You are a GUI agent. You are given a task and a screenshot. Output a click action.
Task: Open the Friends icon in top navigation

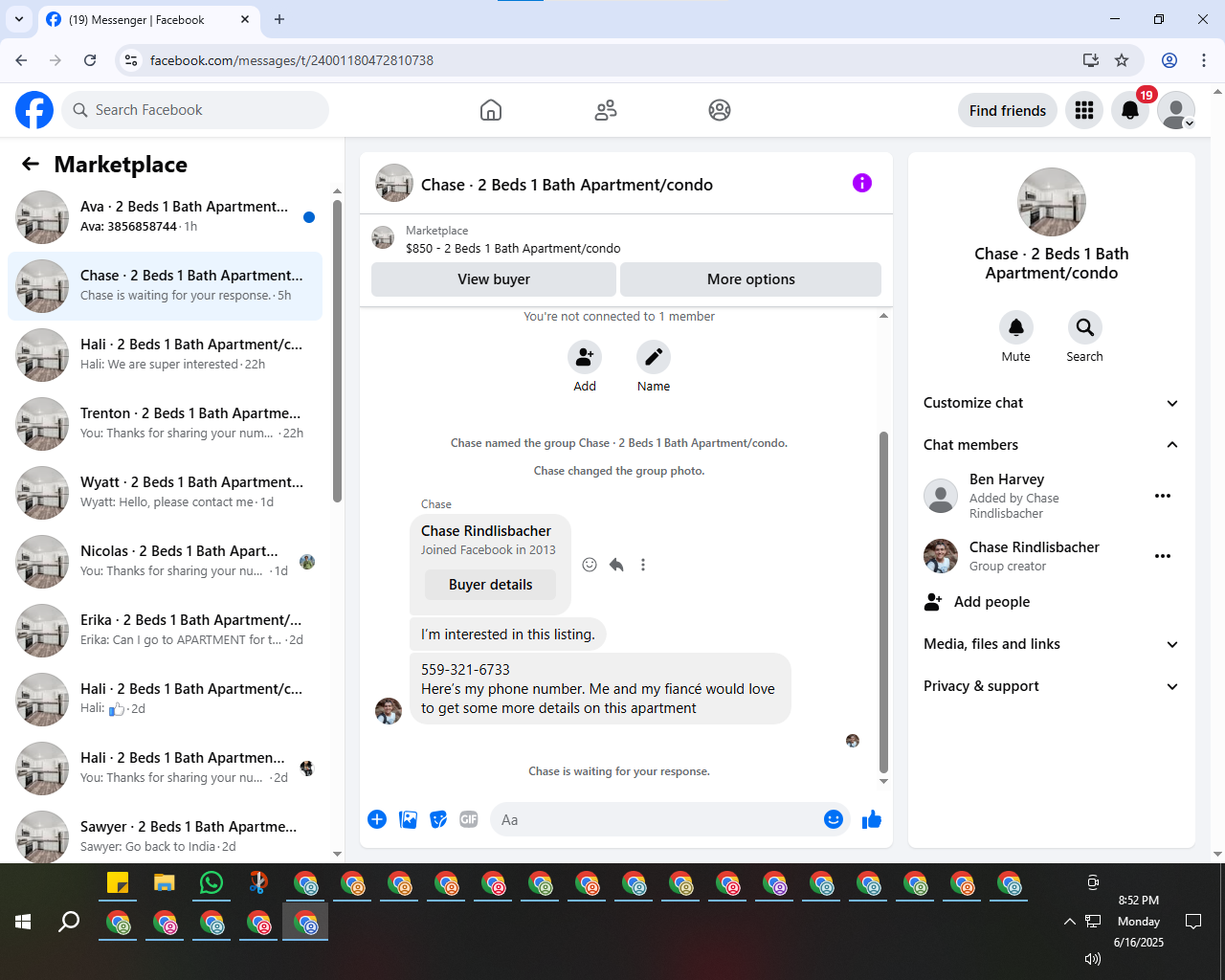606,110
